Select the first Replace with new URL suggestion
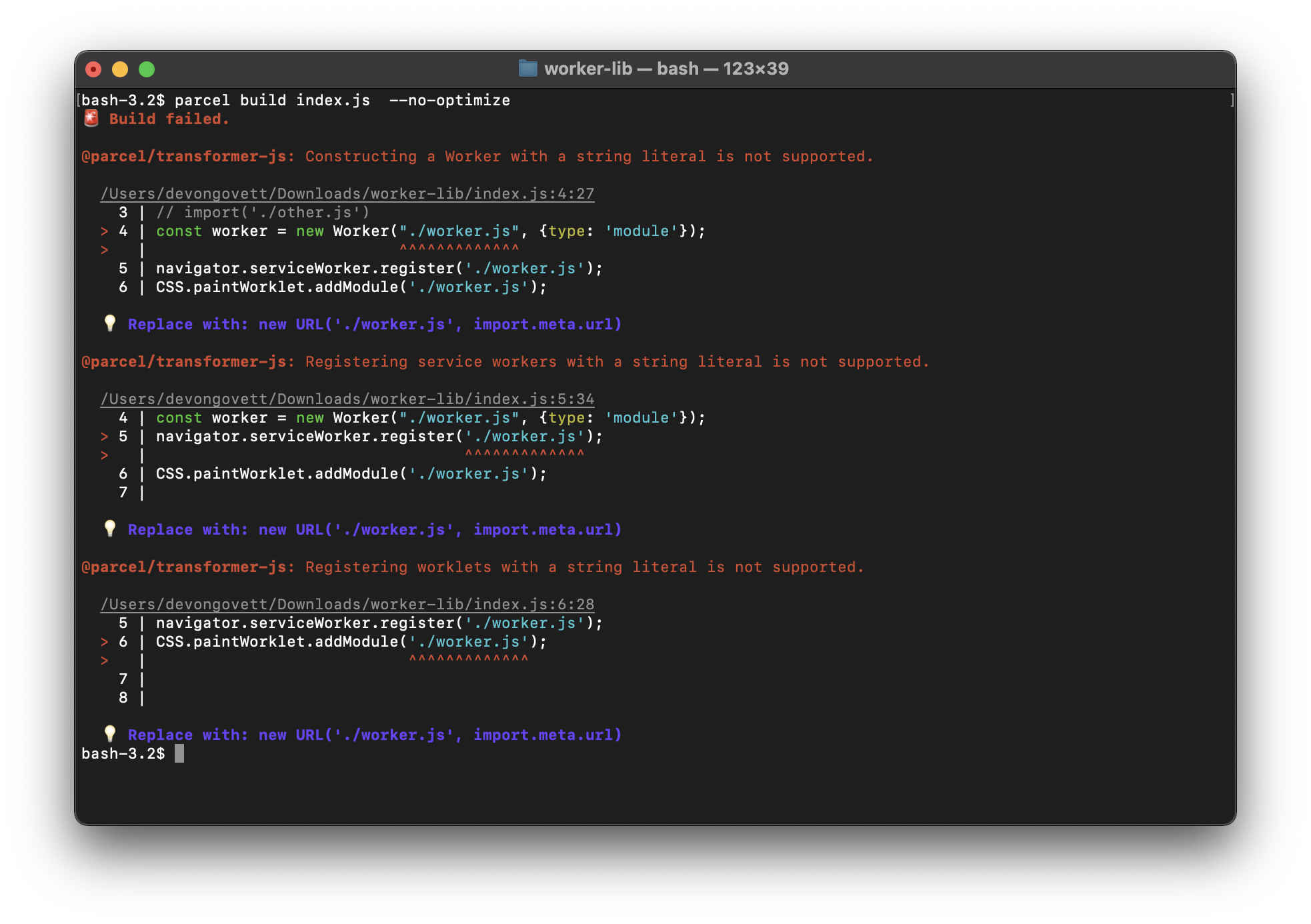Image resolution: width=1311 pixels, height=924 pixels. click(x=373, y=324)
